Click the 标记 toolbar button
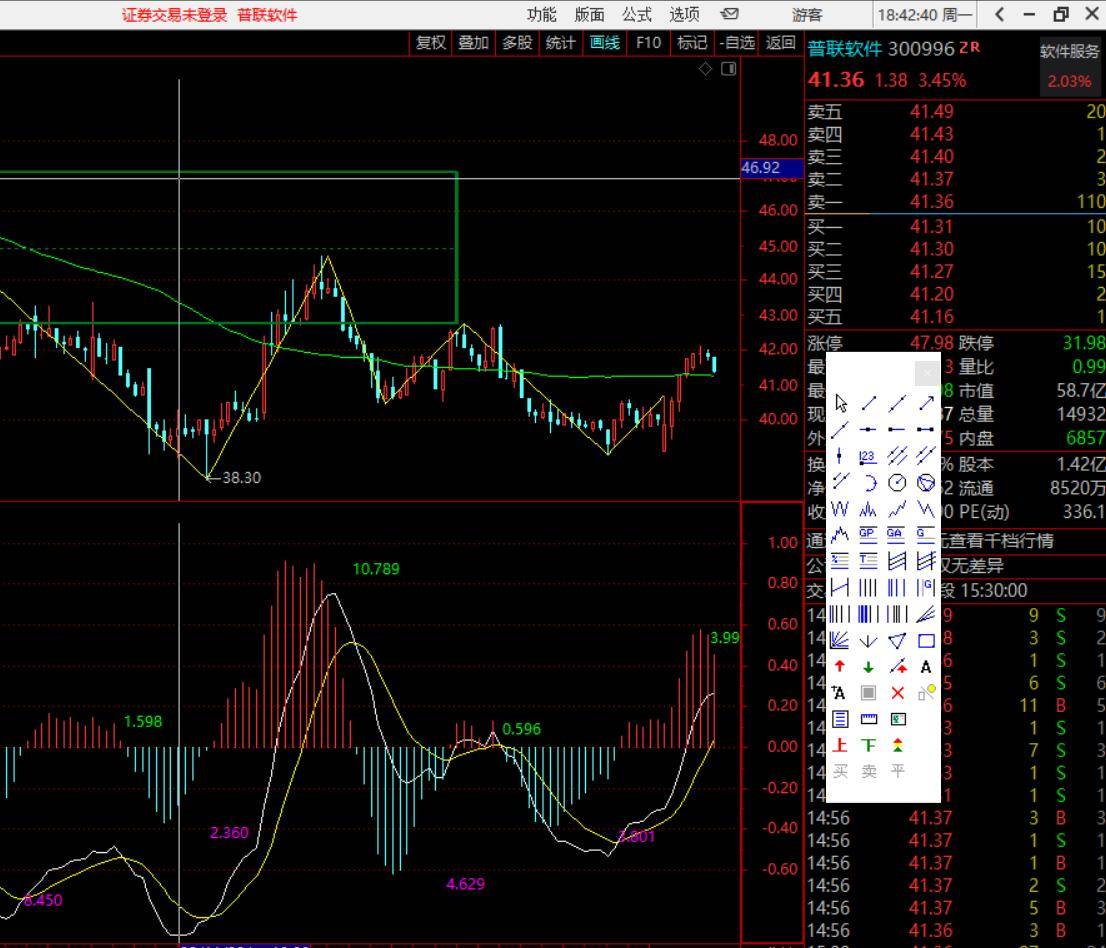 tap(692, 42)
